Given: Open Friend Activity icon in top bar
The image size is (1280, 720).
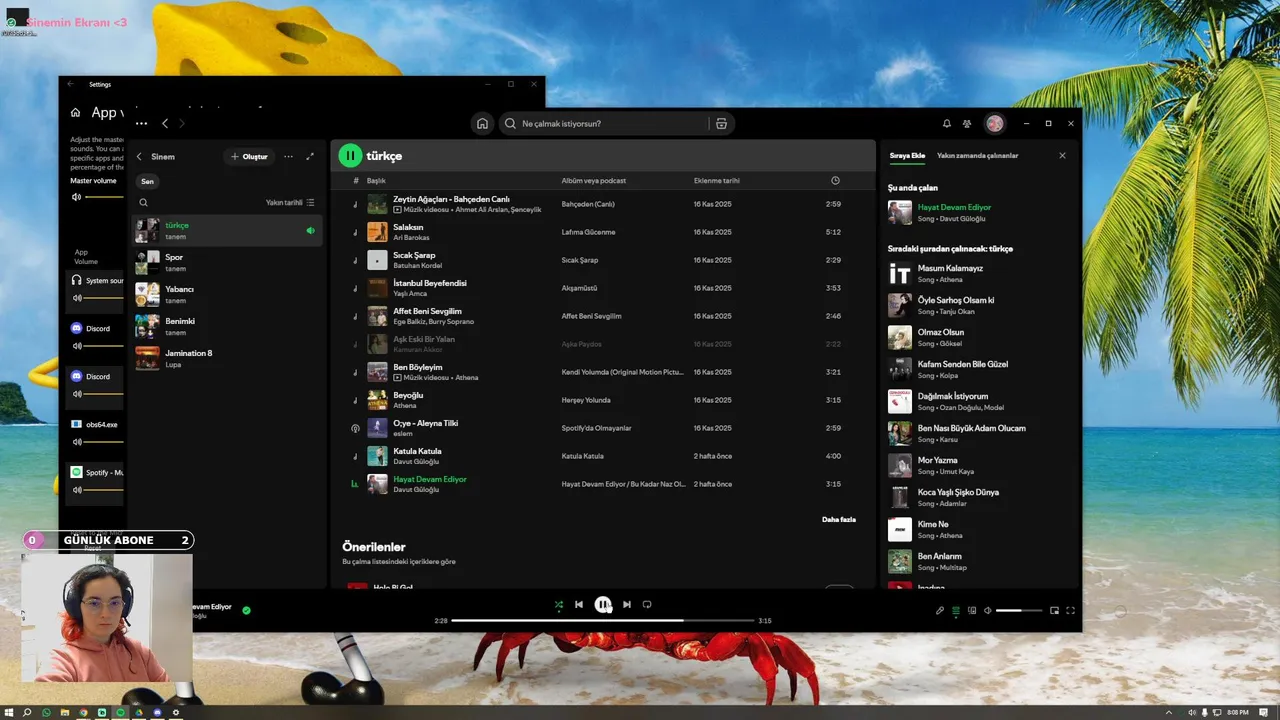Looking at the screenshot, I should pyautogui.click(x=967, y=124).
